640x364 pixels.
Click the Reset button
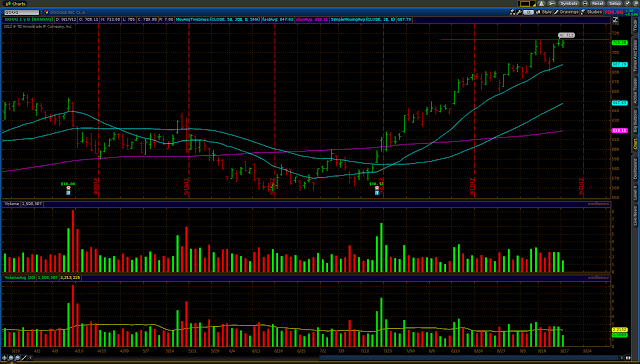(x=598, y=3)
